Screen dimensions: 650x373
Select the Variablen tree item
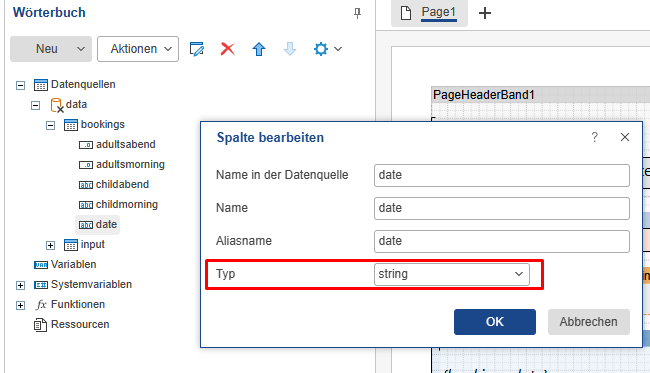(x=73, y=264)
